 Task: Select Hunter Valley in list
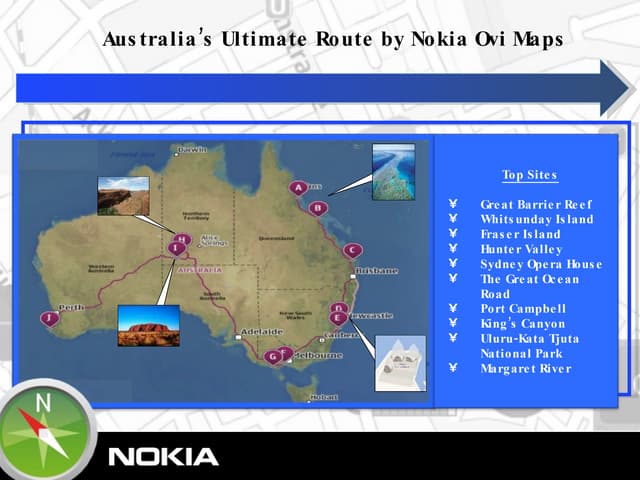pyautogui.click(x=521, y=249)
